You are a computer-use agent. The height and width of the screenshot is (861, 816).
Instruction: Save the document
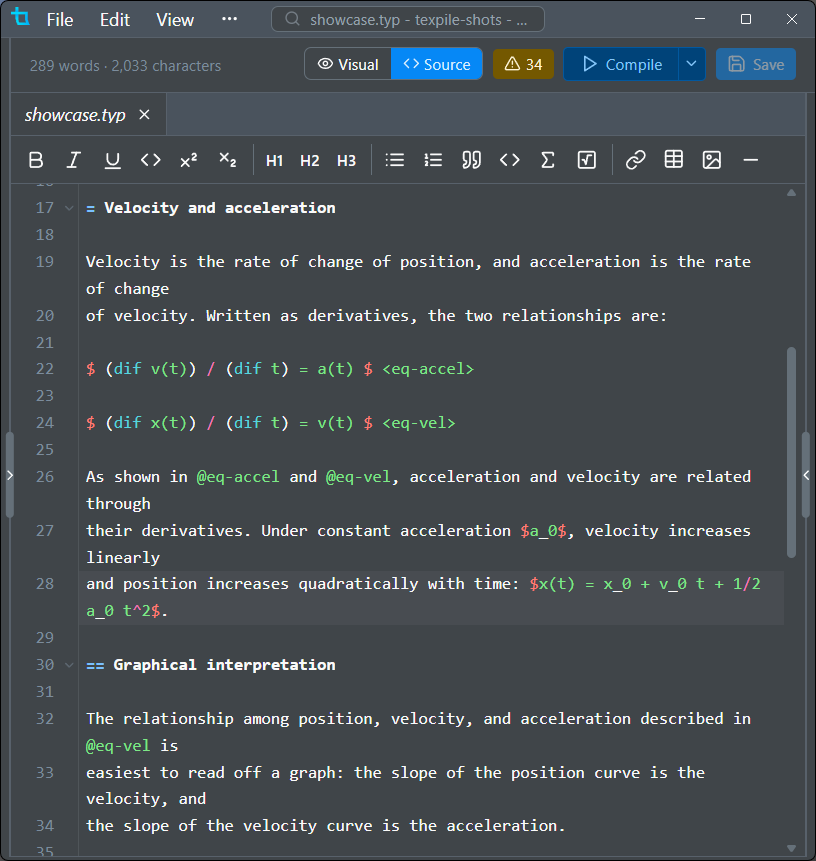click(x=756, y=64)
